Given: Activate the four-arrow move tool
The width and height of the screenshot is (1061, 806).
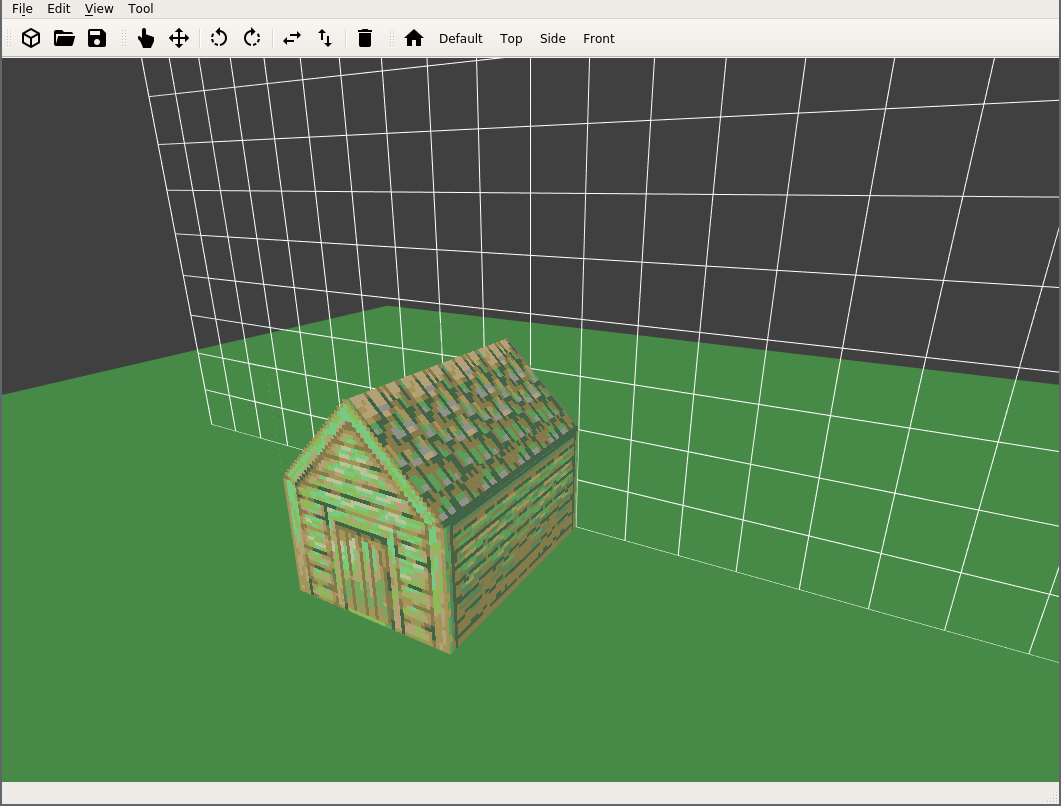Looking at the screenshot, I should pyautogui.click(x=179, y=38).
